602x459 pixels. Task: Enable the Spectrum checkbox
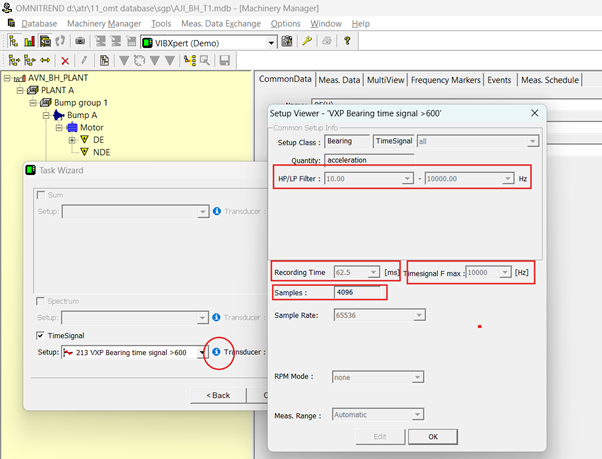click(x=40, y=301)
